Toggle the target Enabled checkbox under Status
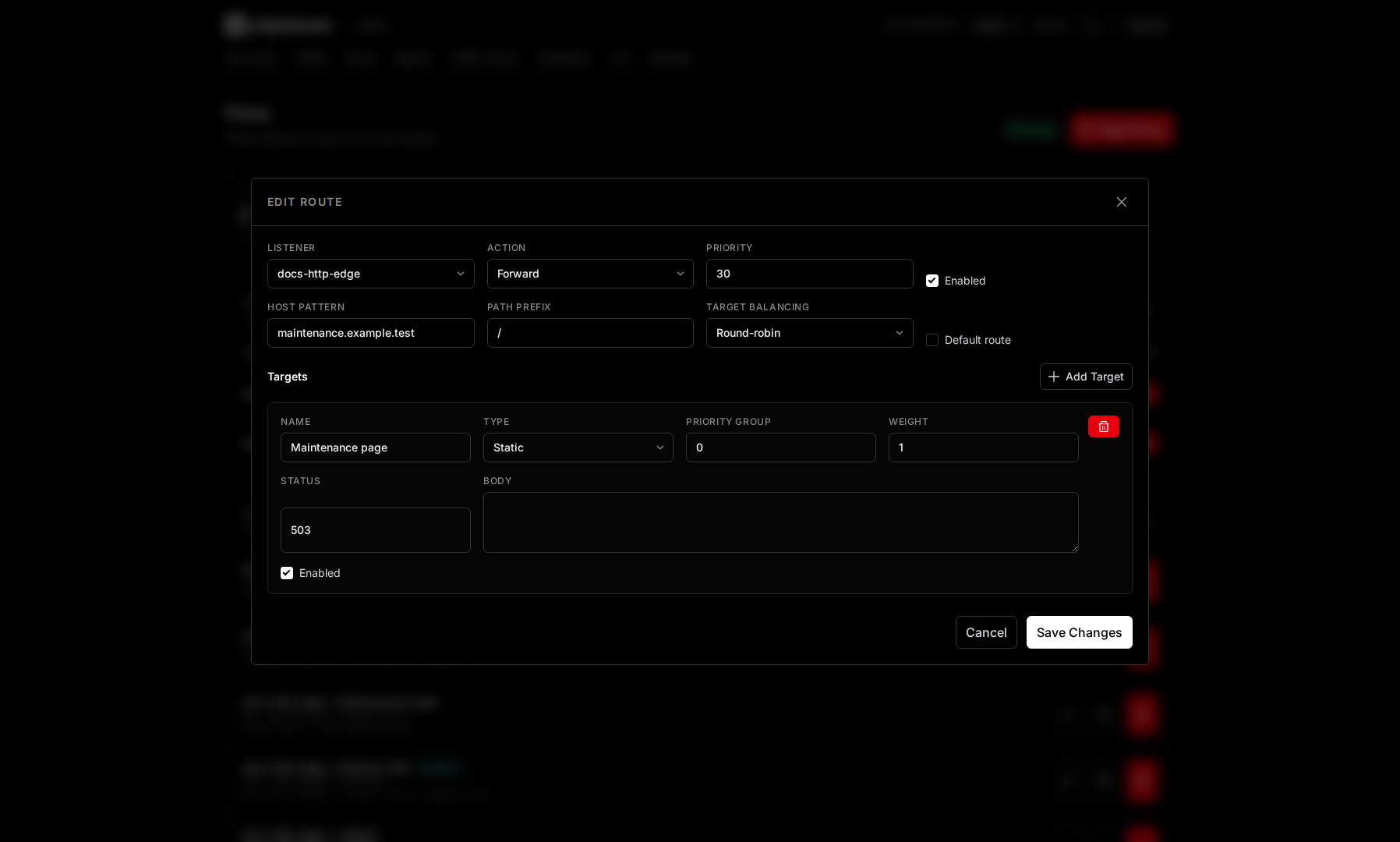Screen dimensions: 1400x842 (287, 573)
